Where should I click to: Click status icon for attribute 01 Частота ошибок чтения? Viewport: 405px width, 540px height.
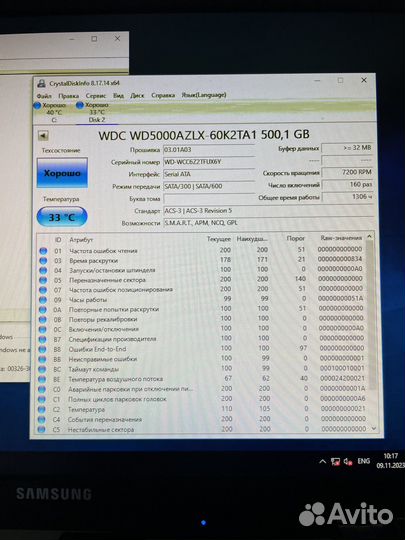pos(43,251)
